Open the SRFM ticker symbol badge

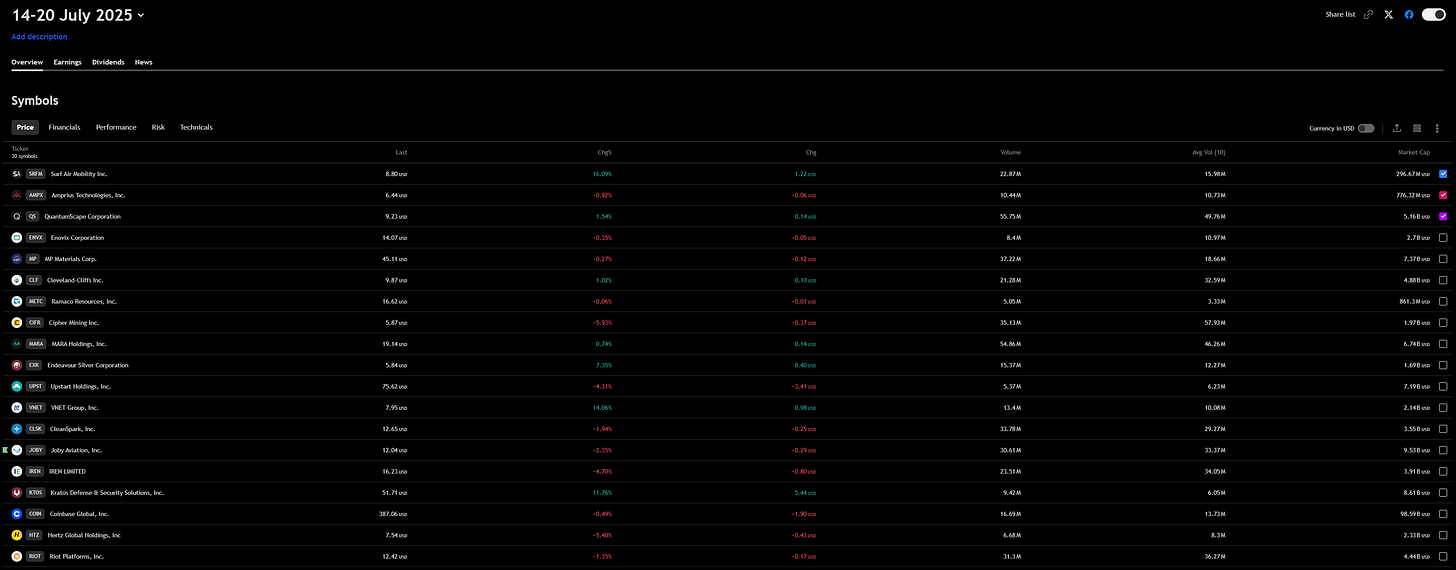(x=36, y=174)
